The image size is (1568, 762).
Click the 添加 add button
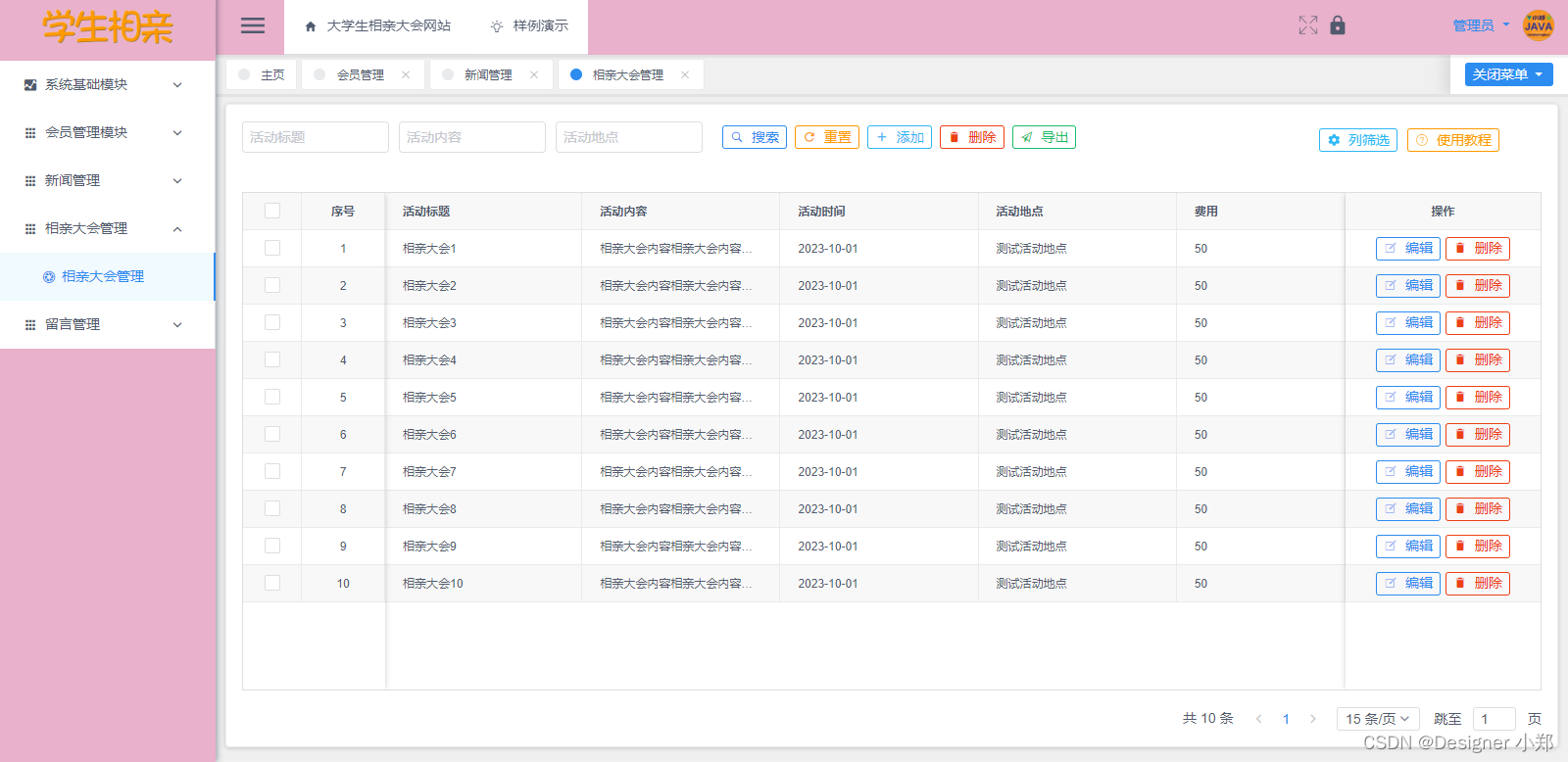click(900, 137)
